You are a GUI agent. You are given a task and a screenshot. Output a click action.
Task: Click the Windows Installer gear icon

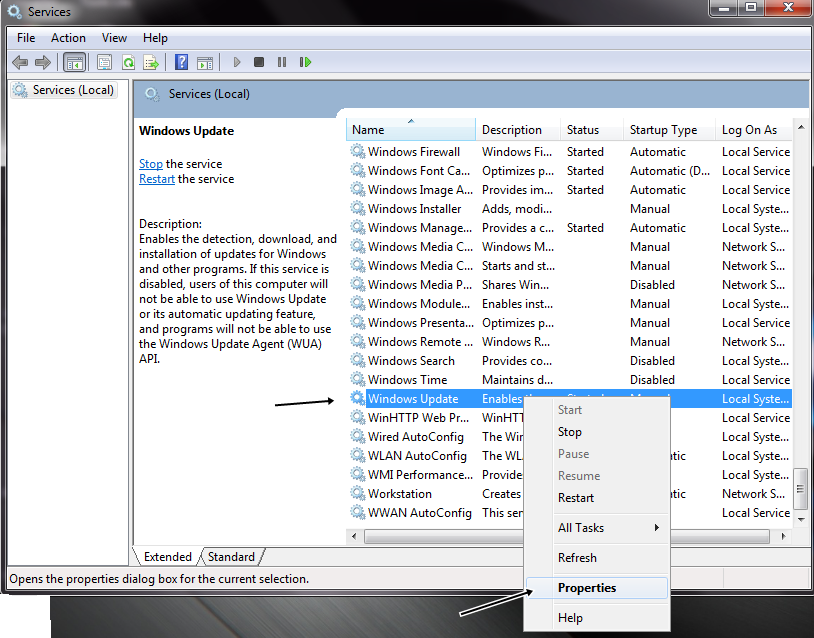click(x=357, y=208)
